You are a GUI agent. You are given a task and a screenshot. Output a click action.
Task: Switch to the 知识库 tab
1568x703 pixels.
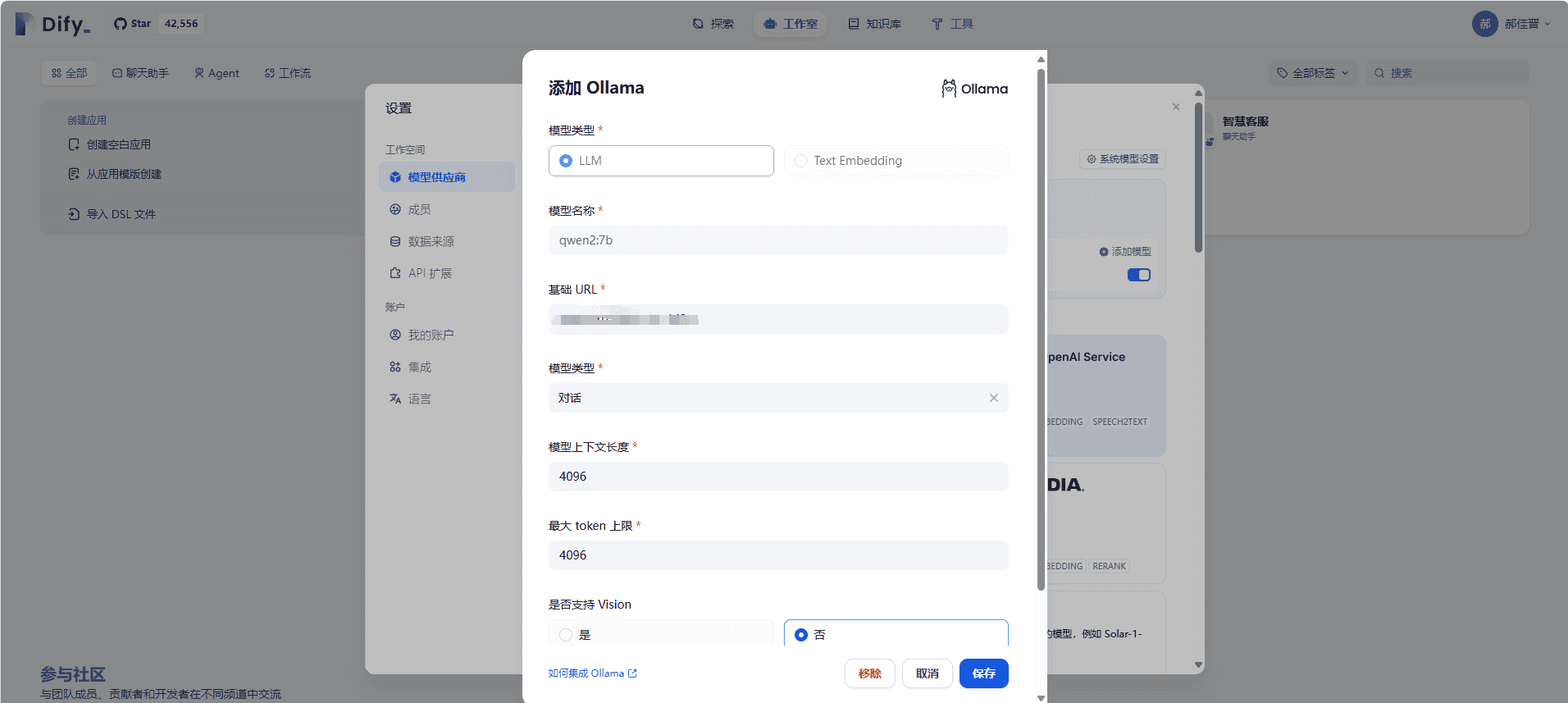(874, 24)
